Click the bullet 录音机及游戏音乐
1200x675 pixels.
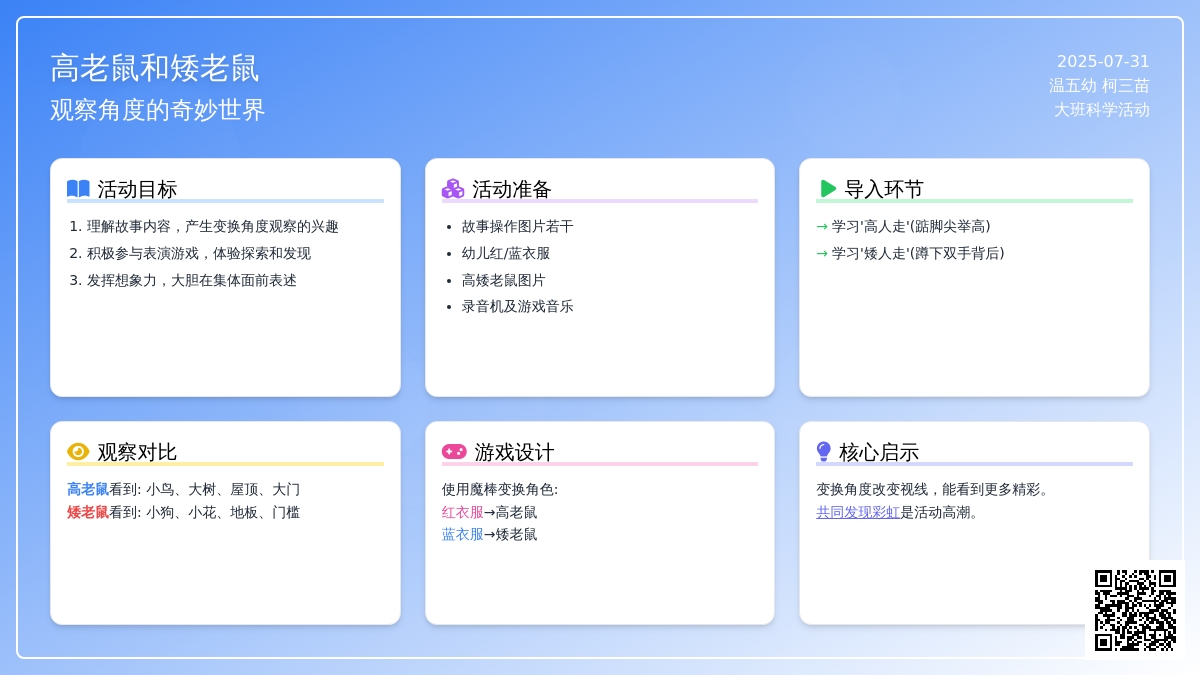(518, 306)
